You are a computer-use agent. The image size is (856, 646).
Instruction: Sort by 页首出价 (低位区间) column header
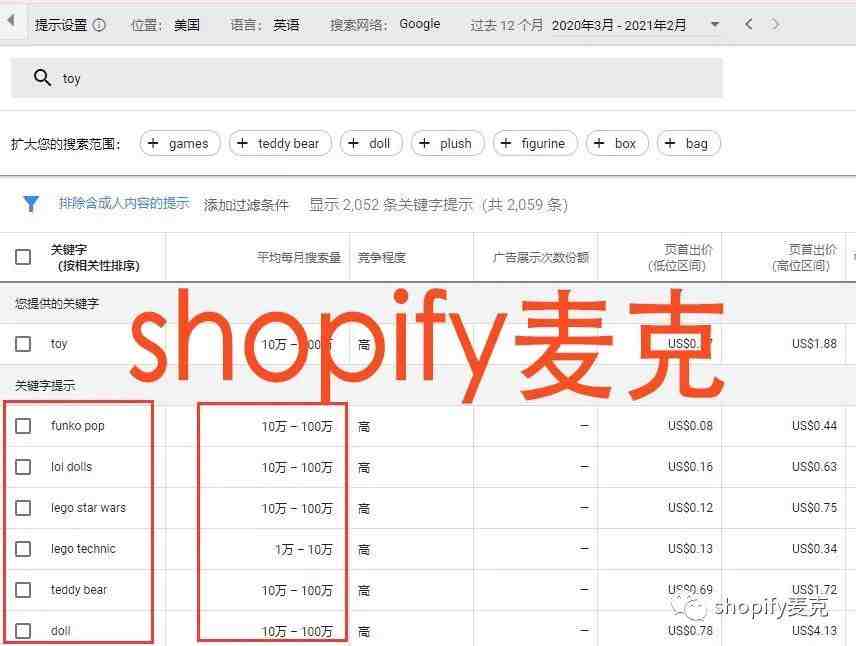click(681, 257)
